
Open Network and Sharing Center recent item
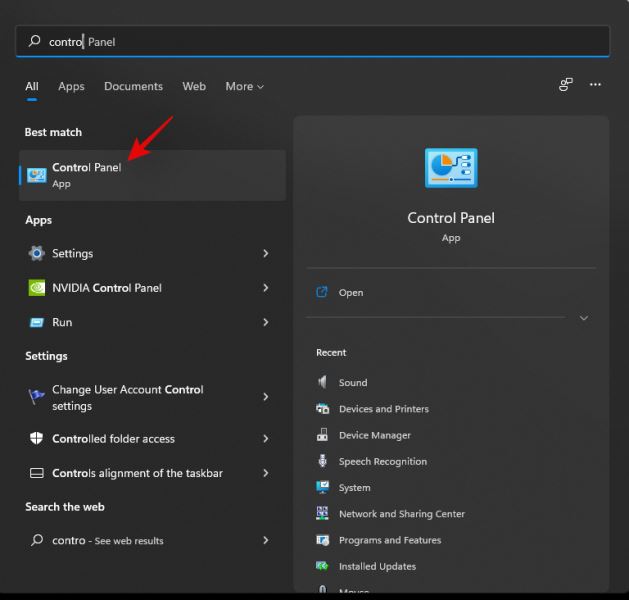pyautogui.click(x=401, y=514)
